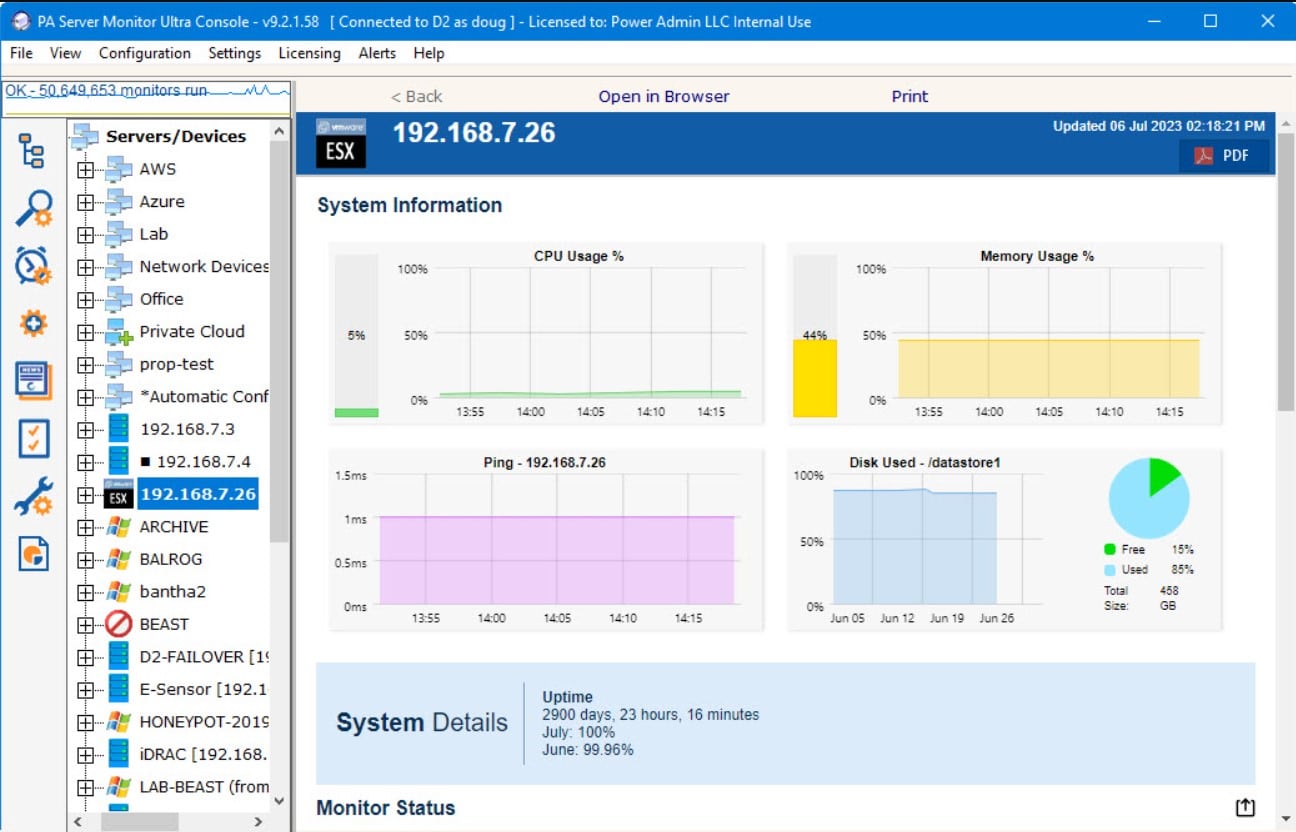The image size is (1296, 832).
Task: Expand the Network Devices group node
Action: 85,267
